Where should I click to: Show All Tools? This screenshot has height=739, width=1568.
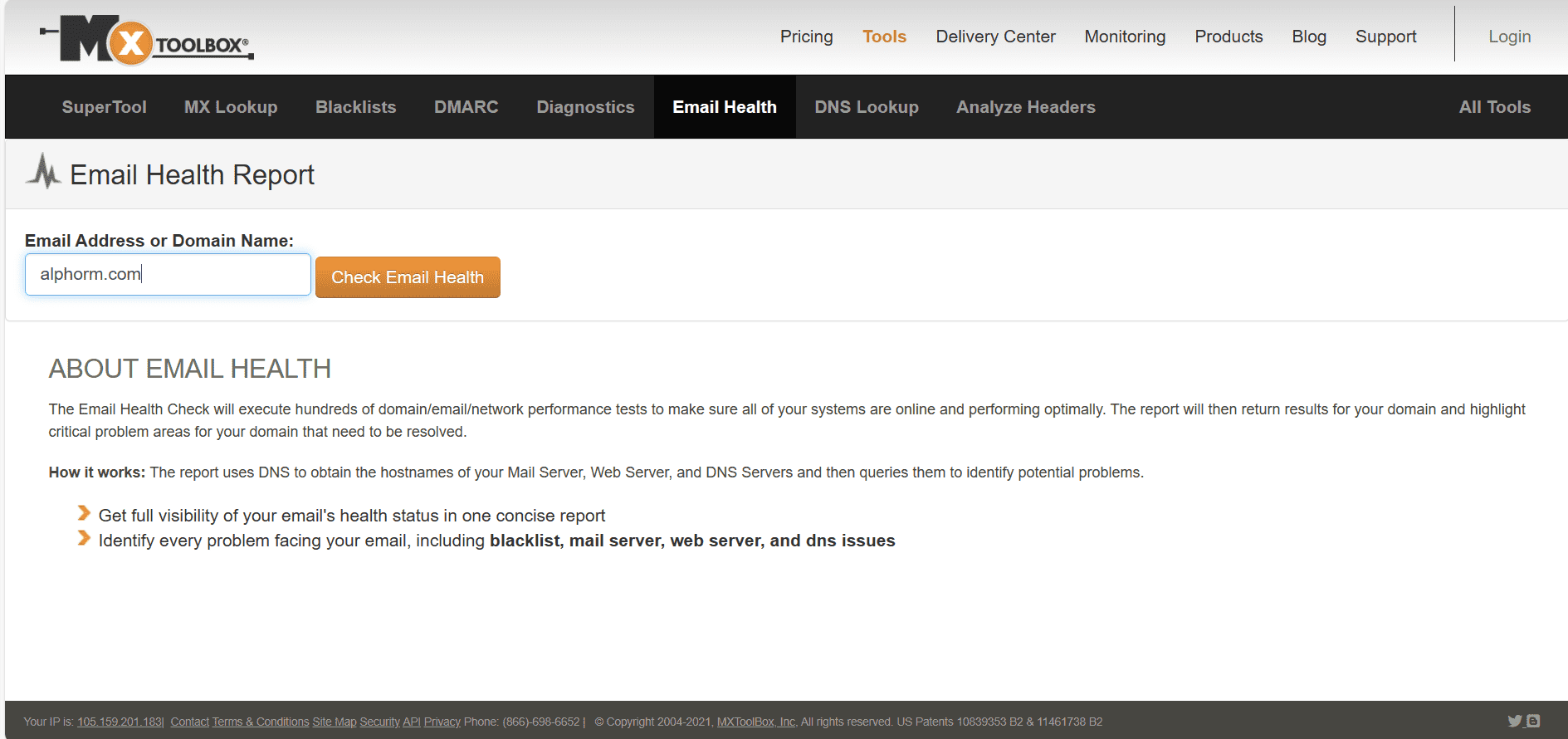point(1494,107)
